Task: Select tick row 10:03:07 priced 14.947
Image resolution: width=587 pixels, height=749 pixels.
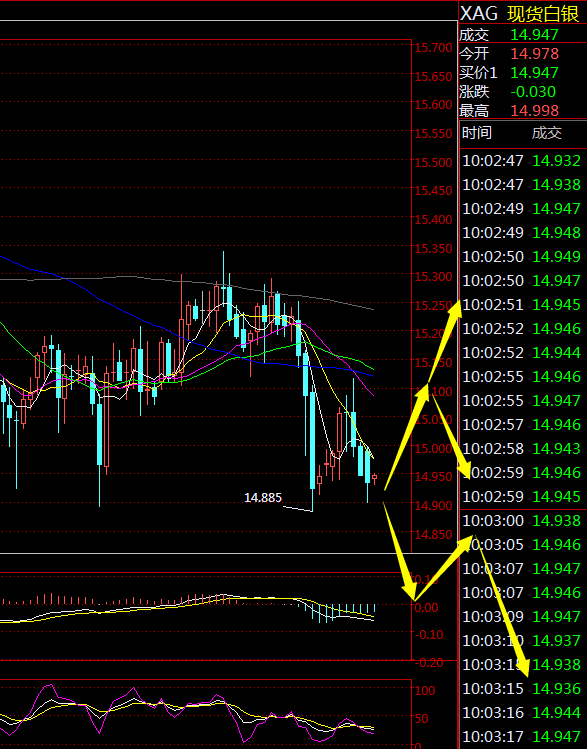Action: pos(522,568)
